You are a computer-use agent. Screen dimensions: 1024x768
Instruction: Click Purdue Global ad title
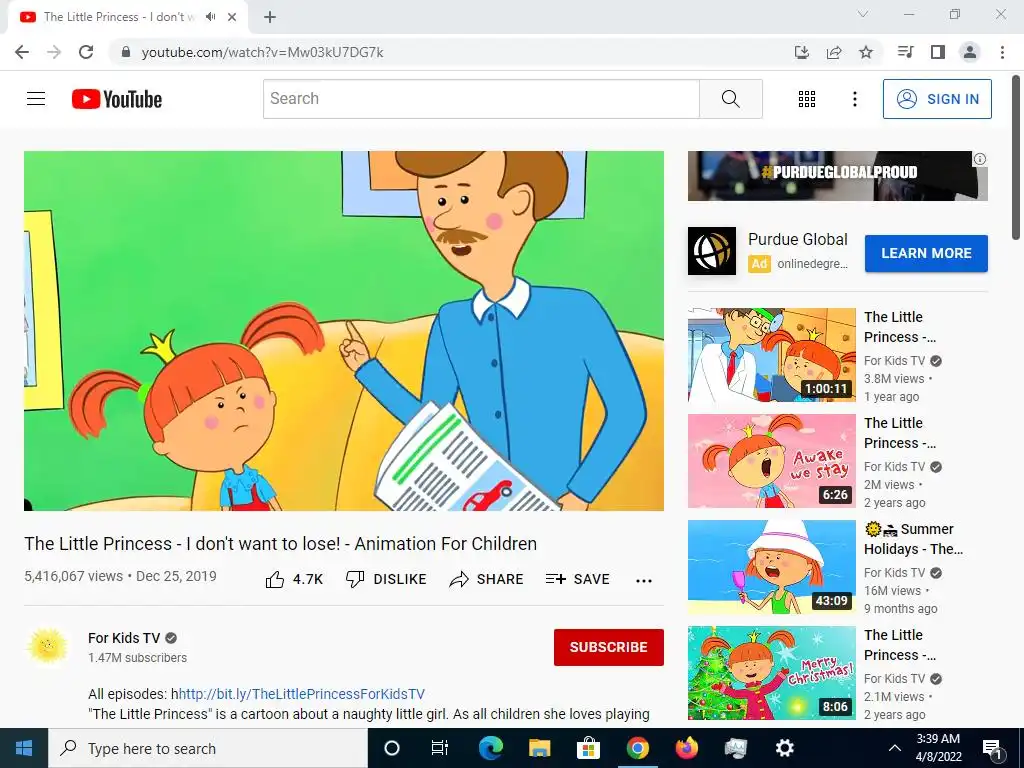coord(797,240)
